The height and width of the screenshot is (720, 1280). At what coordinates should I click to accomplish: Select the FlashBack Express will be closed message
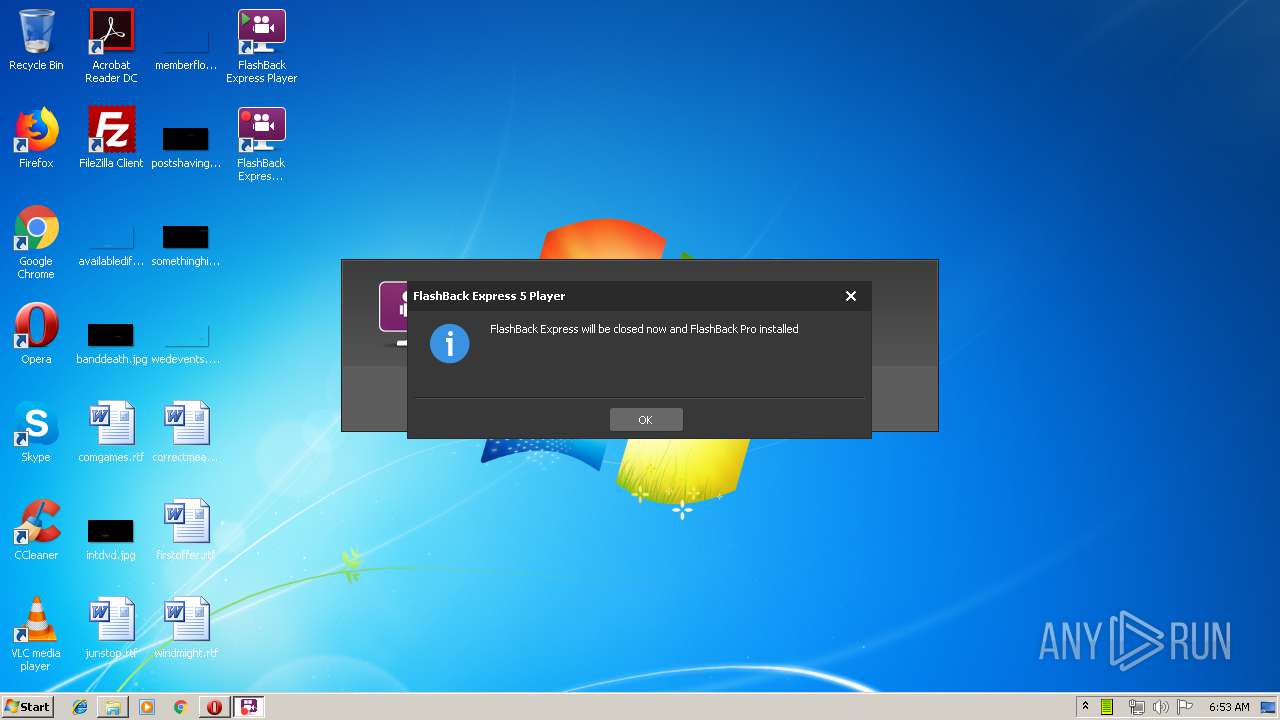coord(644,329)
